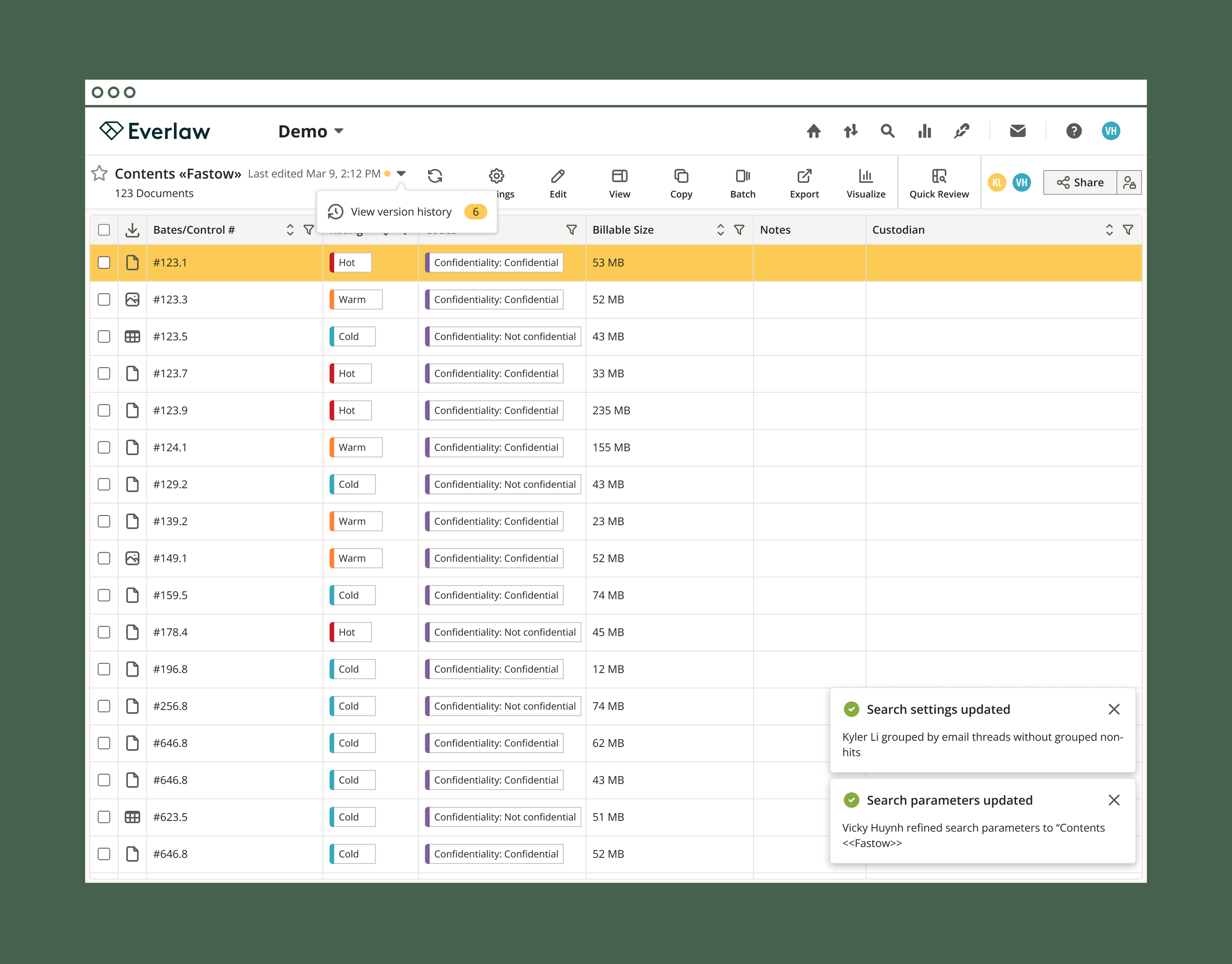Click the Share button
Screen dimensions: 1232x964
point(1080,182)
